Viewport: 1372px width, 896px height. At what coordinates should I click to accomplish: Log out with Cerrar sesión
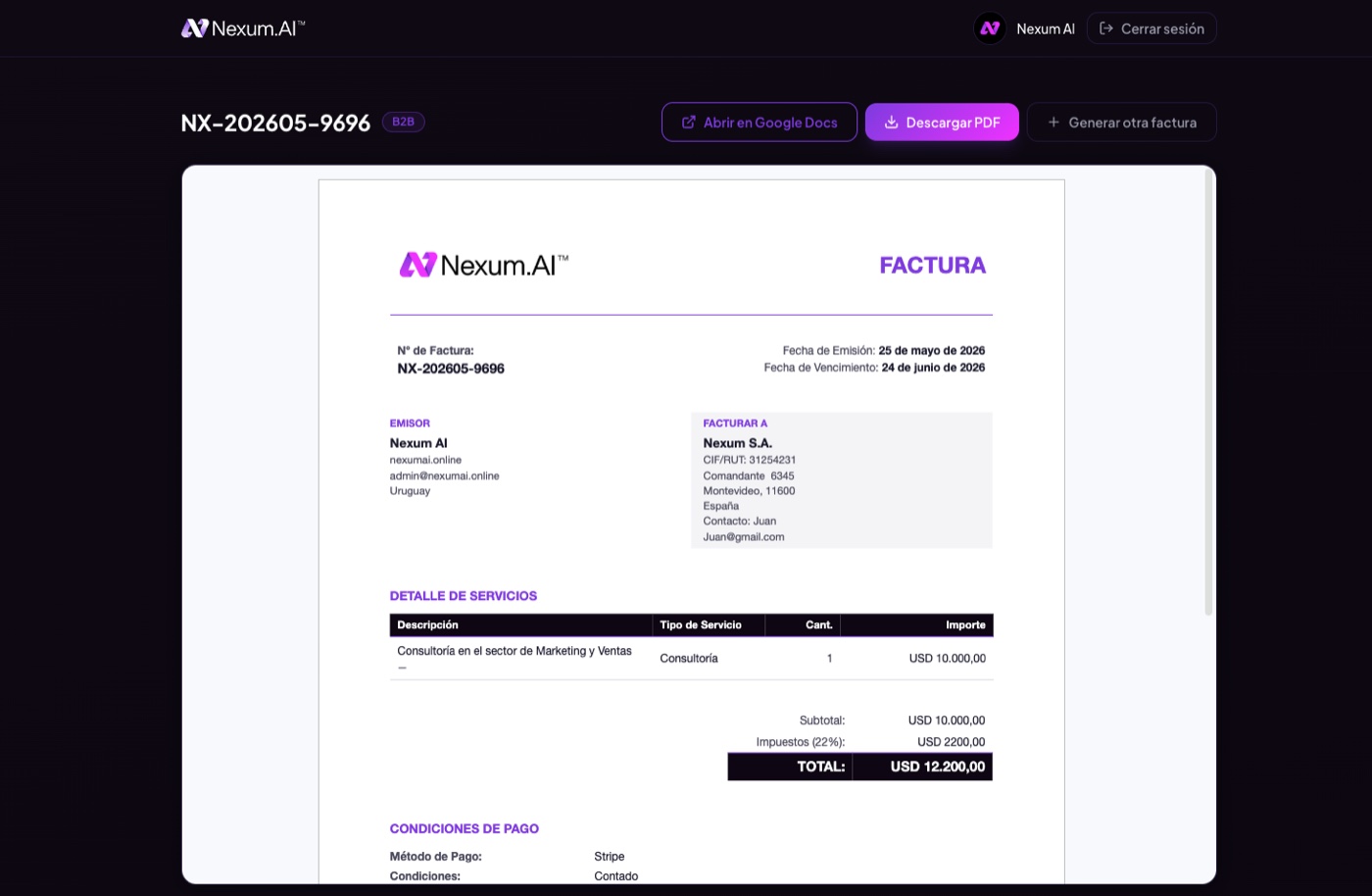[x=1151, y=28]
